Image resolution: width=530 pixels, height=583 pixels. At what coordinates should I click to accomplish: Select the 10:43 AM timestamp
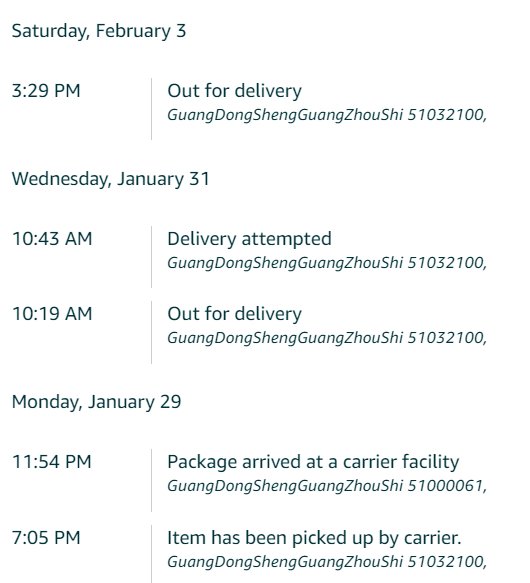click(x=52, y=239)
